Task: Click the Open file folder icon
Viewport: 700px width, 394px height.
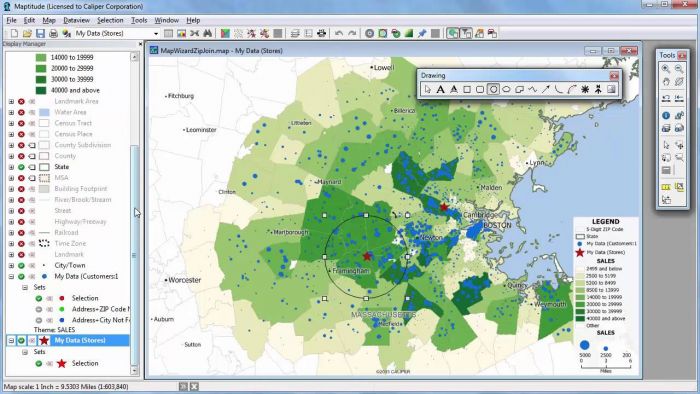Action: coord(27,33)
